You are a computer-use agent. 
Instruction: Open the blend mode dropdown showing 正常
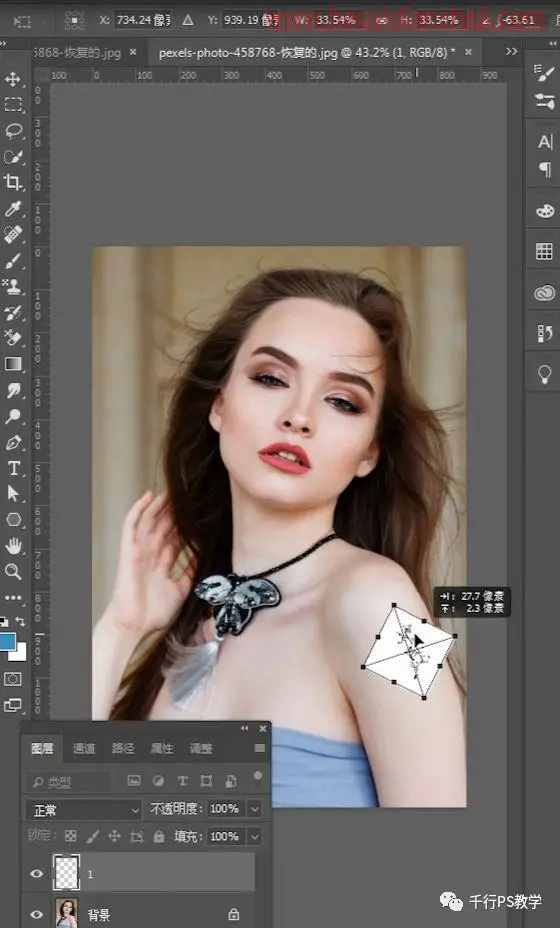[83, 810]
